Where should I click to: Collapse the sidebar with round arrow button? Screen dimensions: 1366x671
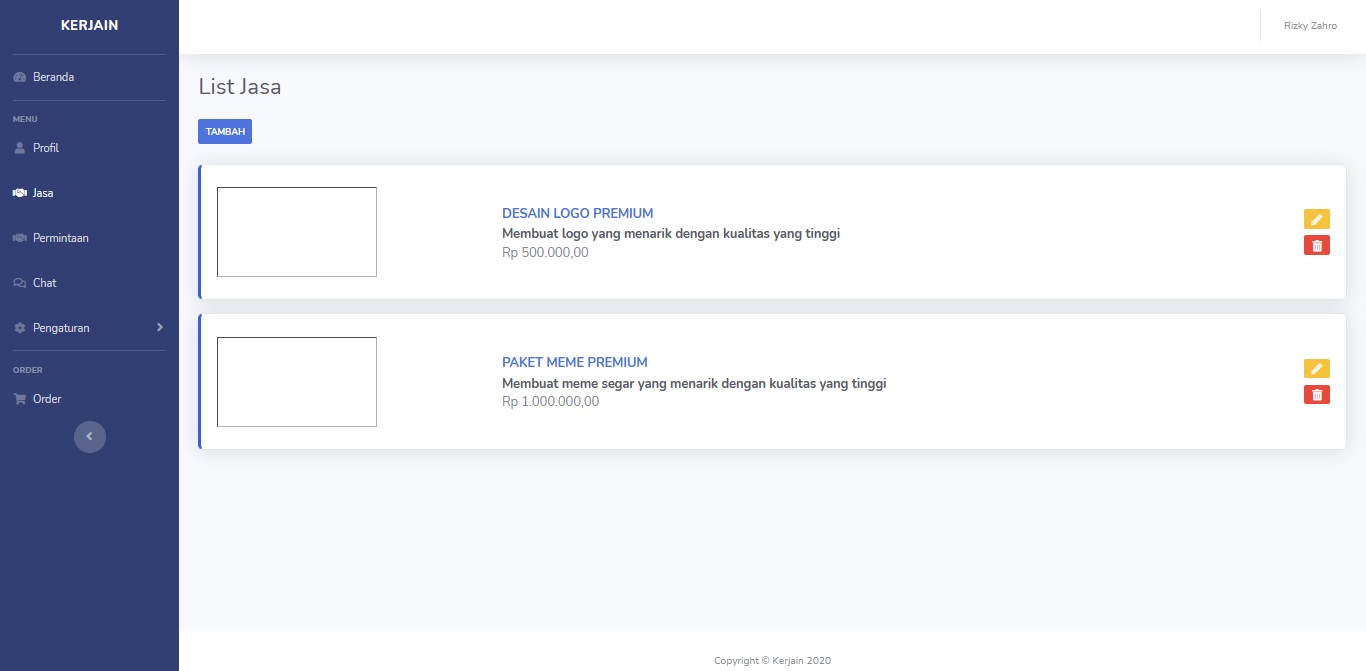click(x=89, y=437)
